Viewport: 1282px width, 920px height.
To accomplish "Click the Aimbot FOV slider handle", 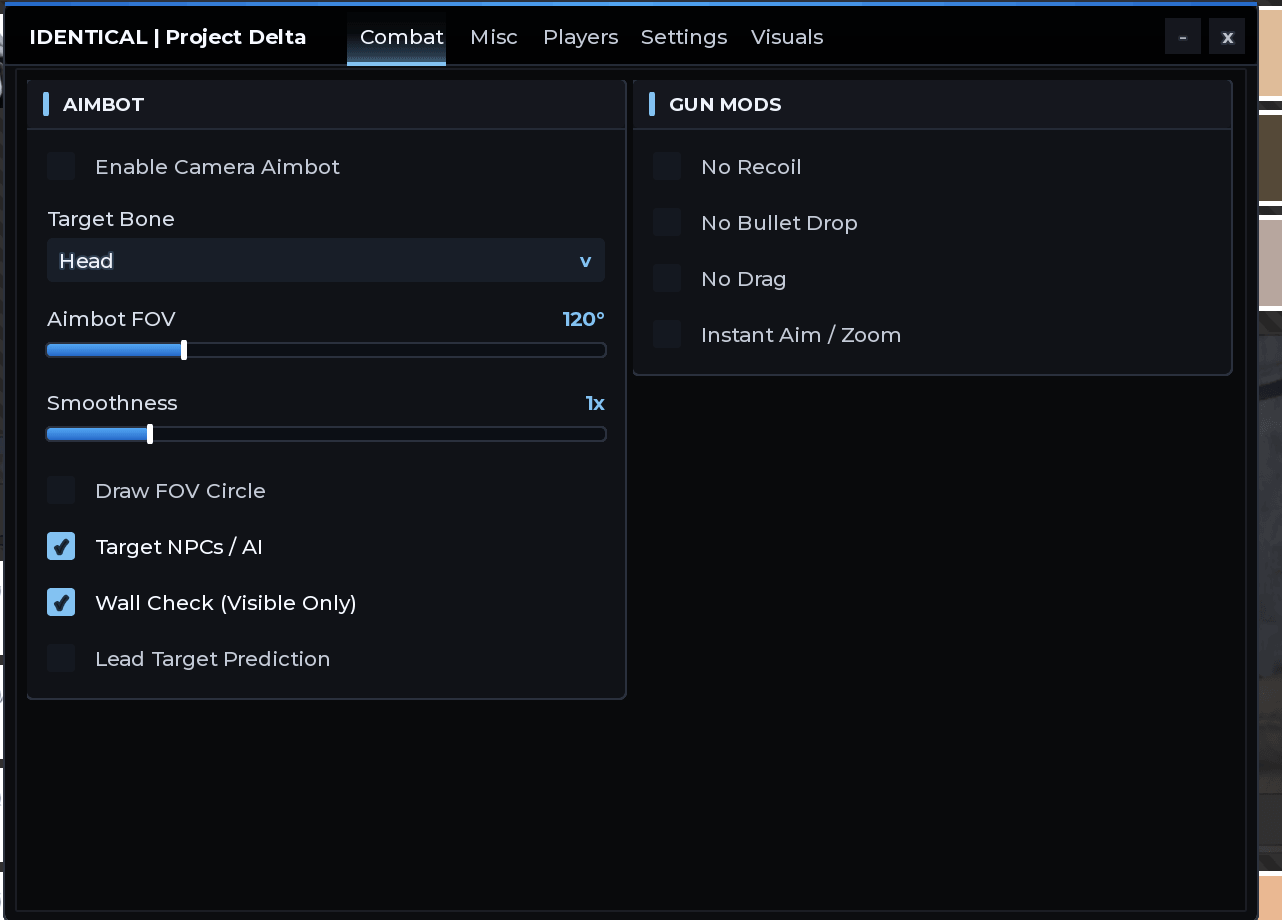I will click(x=184, y=350).
